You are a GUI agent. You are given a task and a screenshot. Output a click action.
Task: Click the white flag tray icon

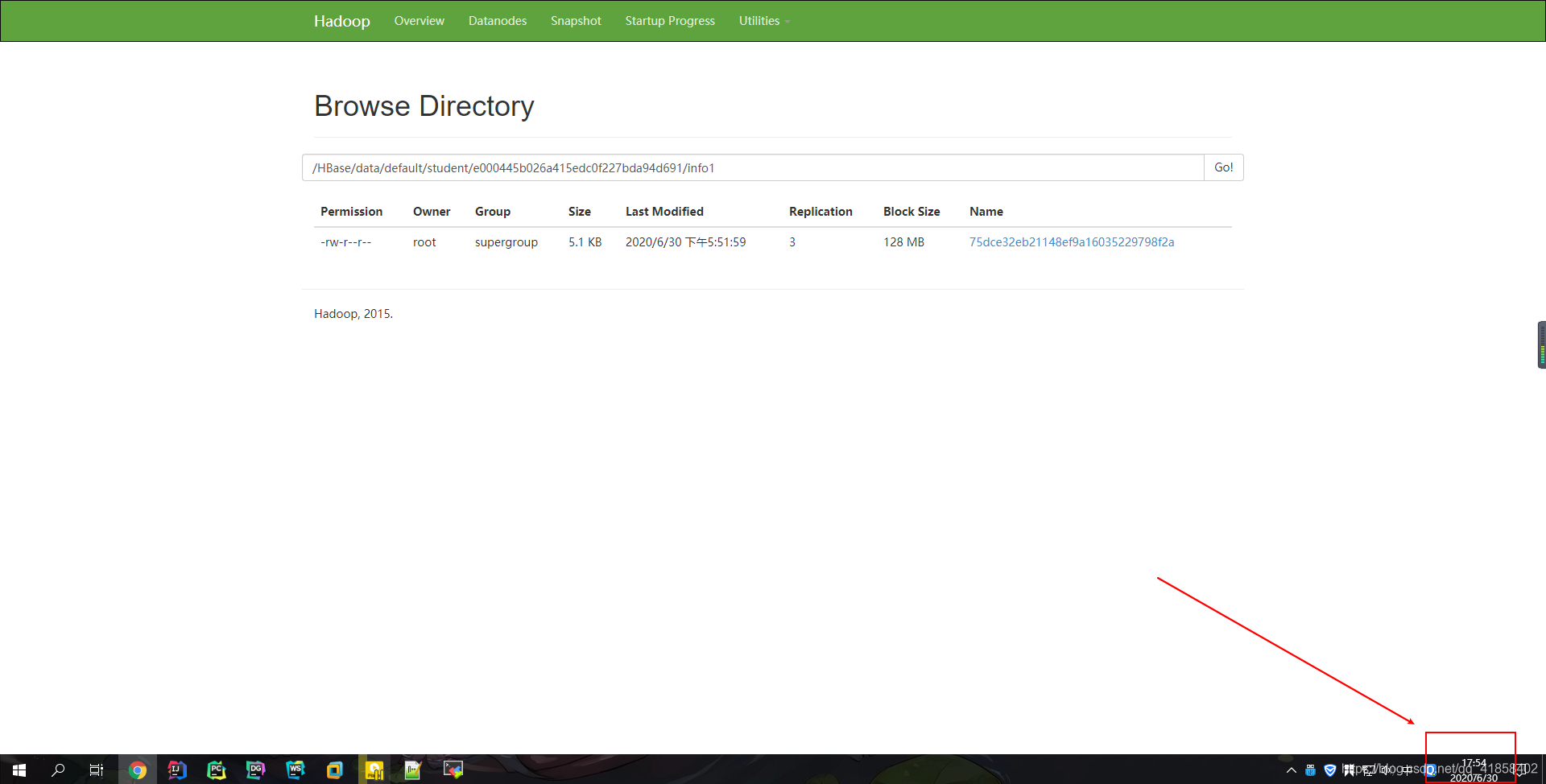(x=1349, y=770)
